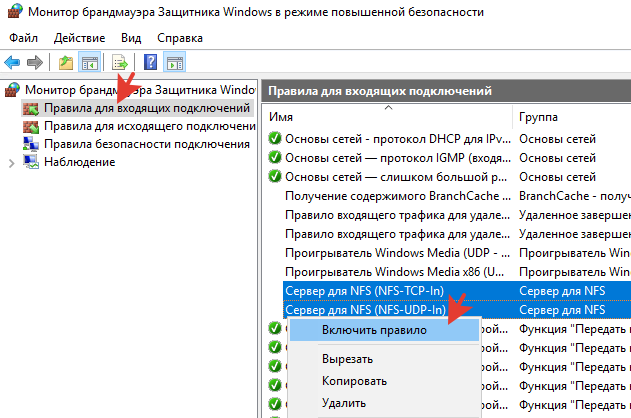Click the Up one level folder icon
The image size is (631, 418).
tap(66, 63)
